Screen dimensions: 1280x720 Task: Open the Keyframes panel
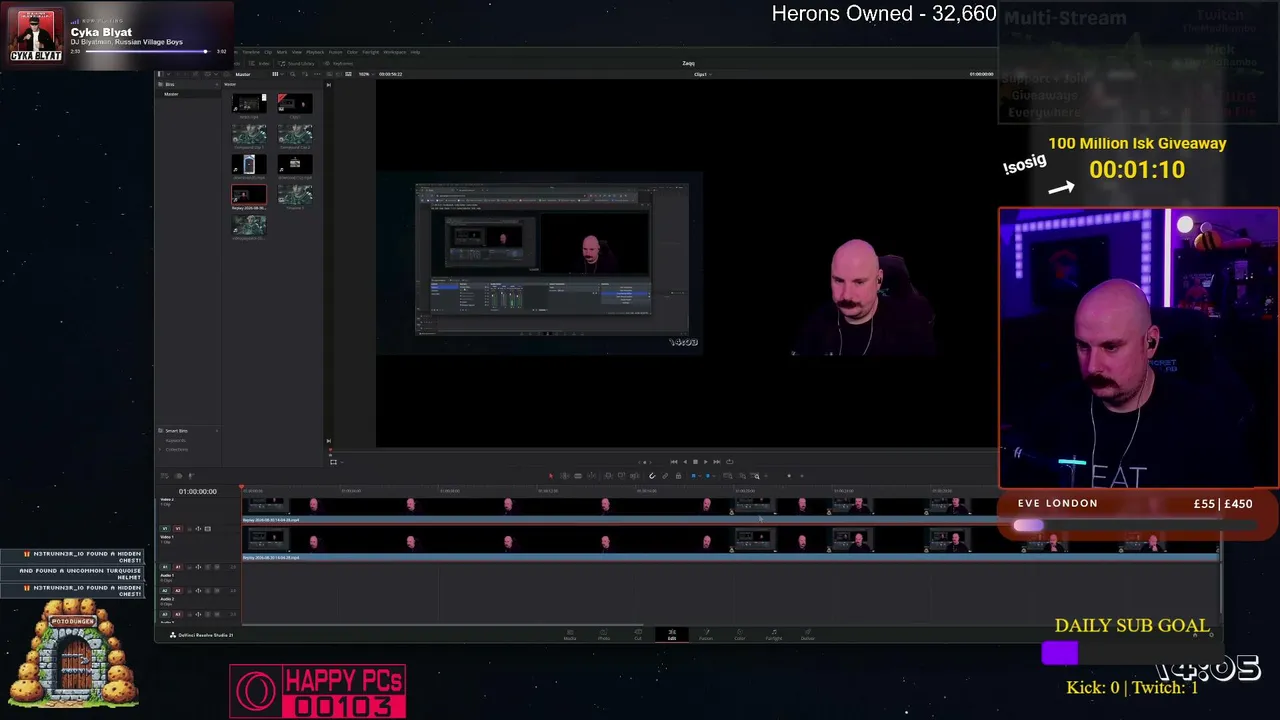tap(341, 63)
